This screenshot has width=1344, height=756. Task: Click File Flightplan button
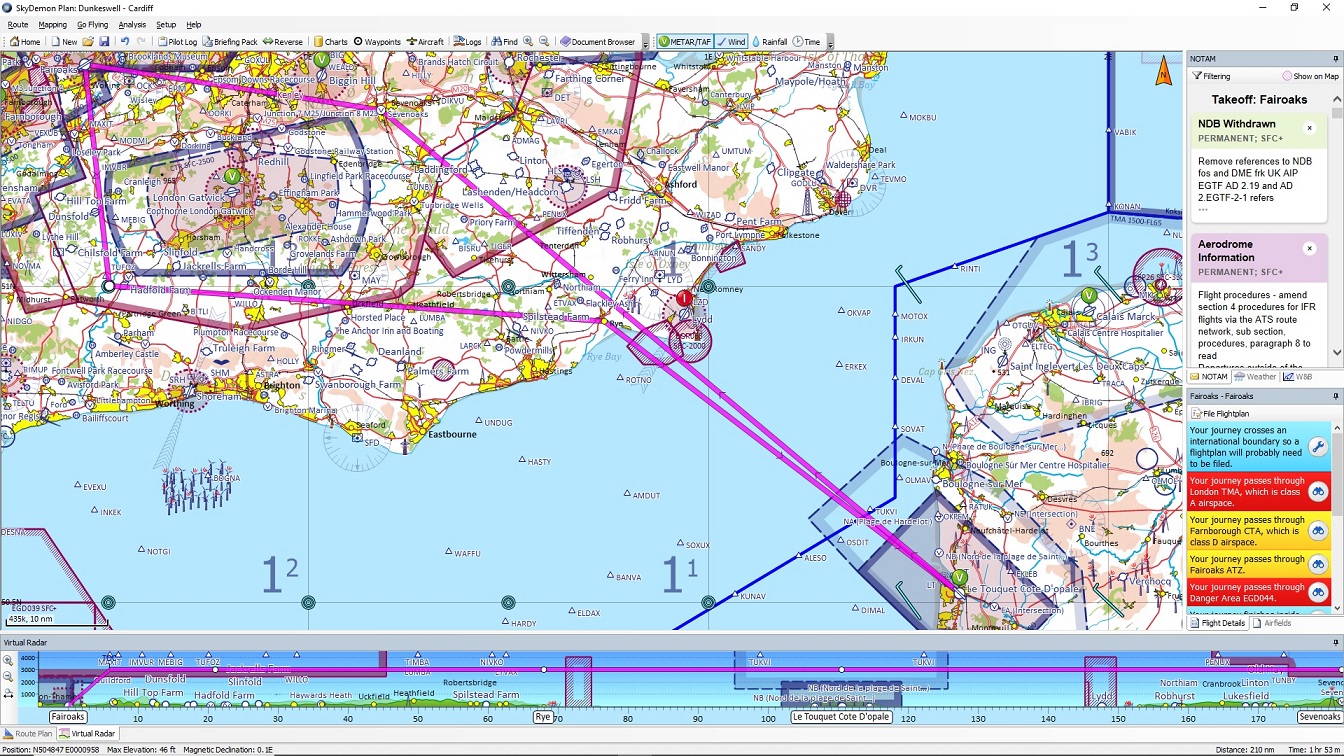tap(1219, 413)
